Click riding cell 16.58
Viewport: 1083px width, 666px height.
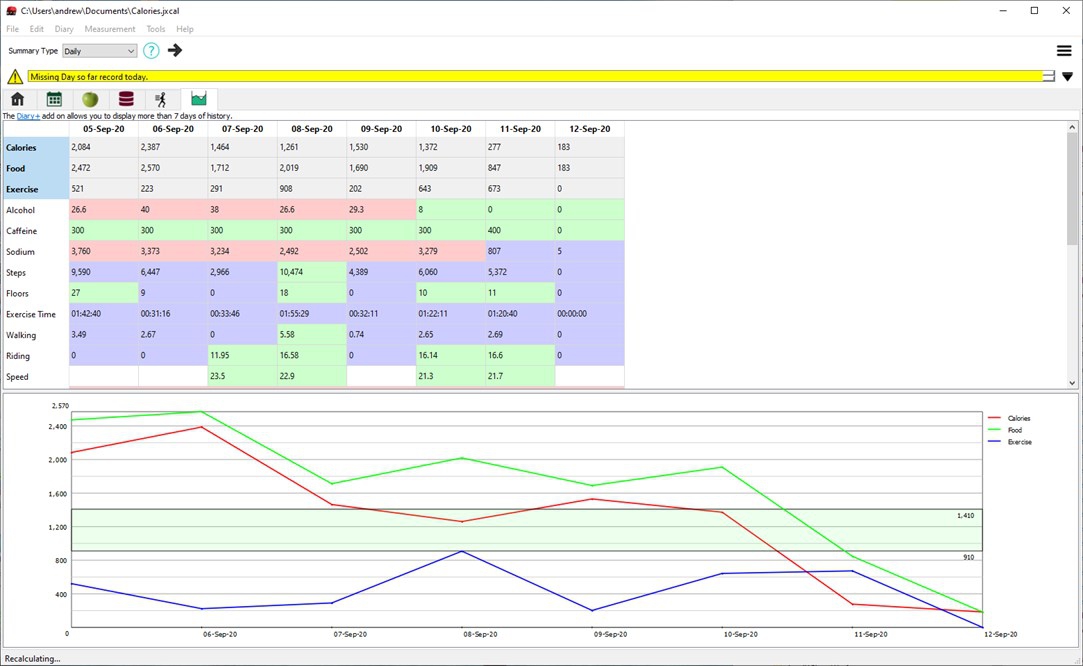[x=312, y=355]
